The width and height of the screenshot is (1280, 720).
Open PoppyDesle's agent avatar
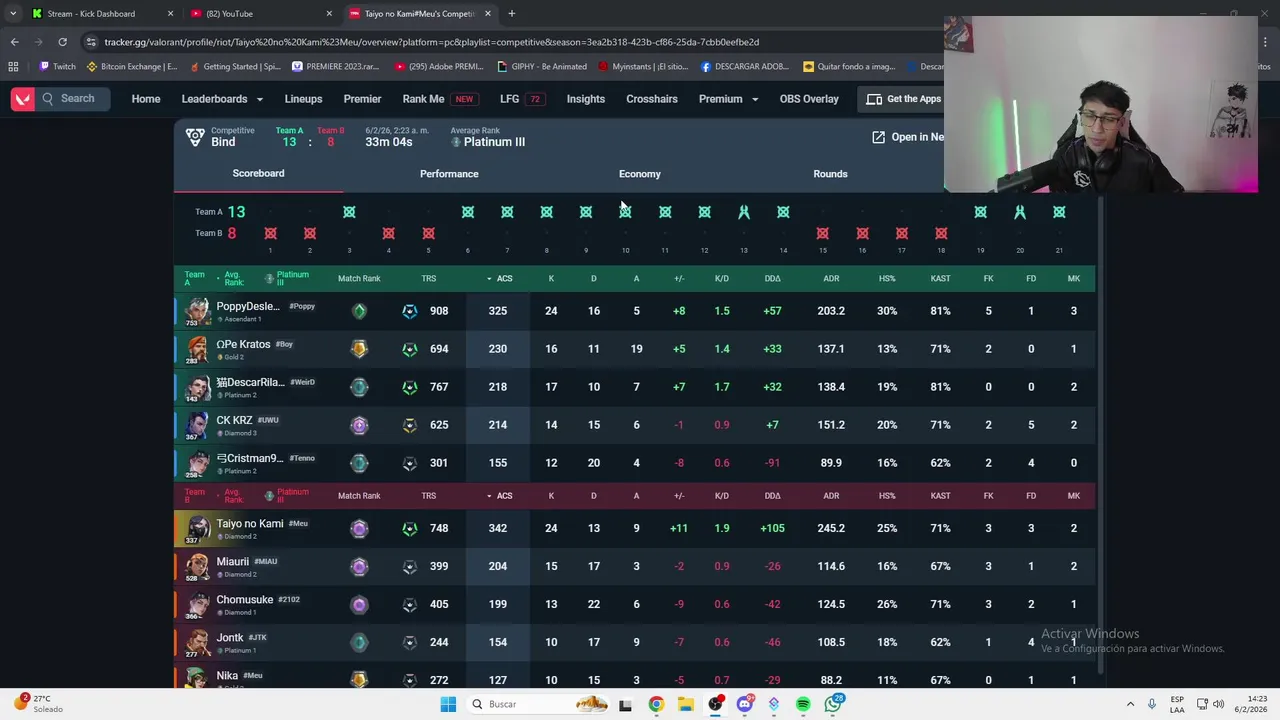click(x=198, y=311)
